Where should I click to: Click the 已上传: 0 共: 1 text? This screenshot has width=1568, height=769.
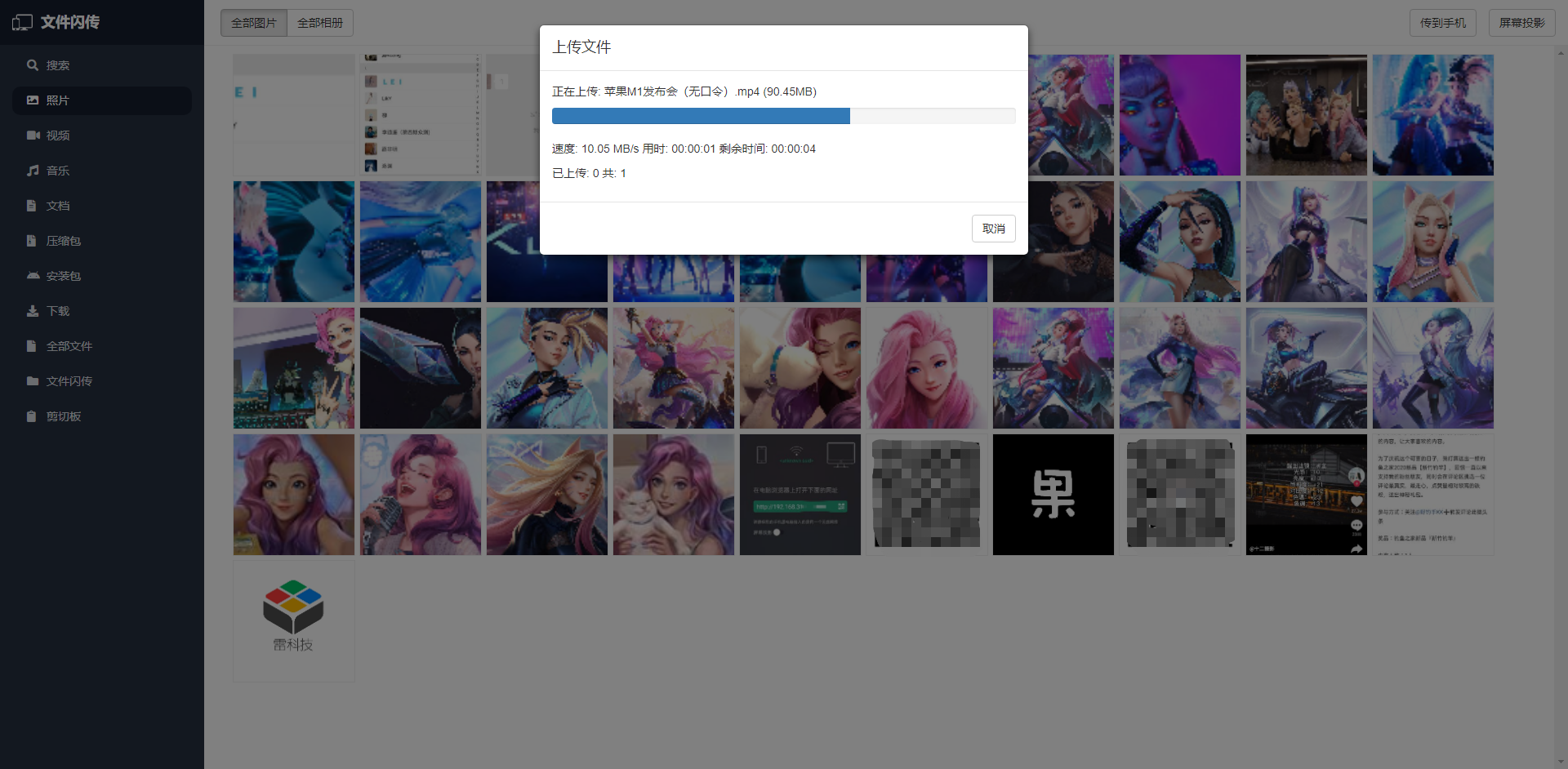589,173
